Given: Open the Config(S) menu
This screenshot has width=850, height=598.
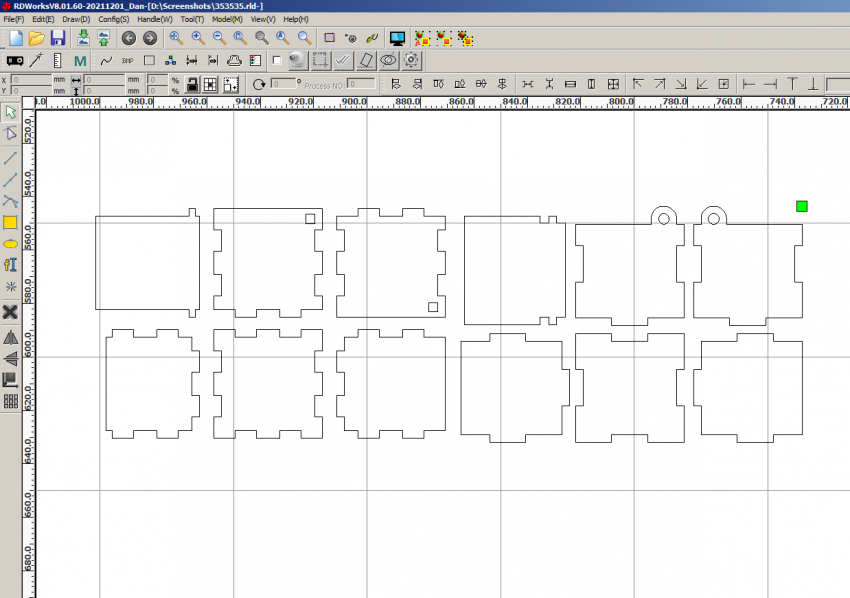Looking at the screenshot, I should 113,19.
